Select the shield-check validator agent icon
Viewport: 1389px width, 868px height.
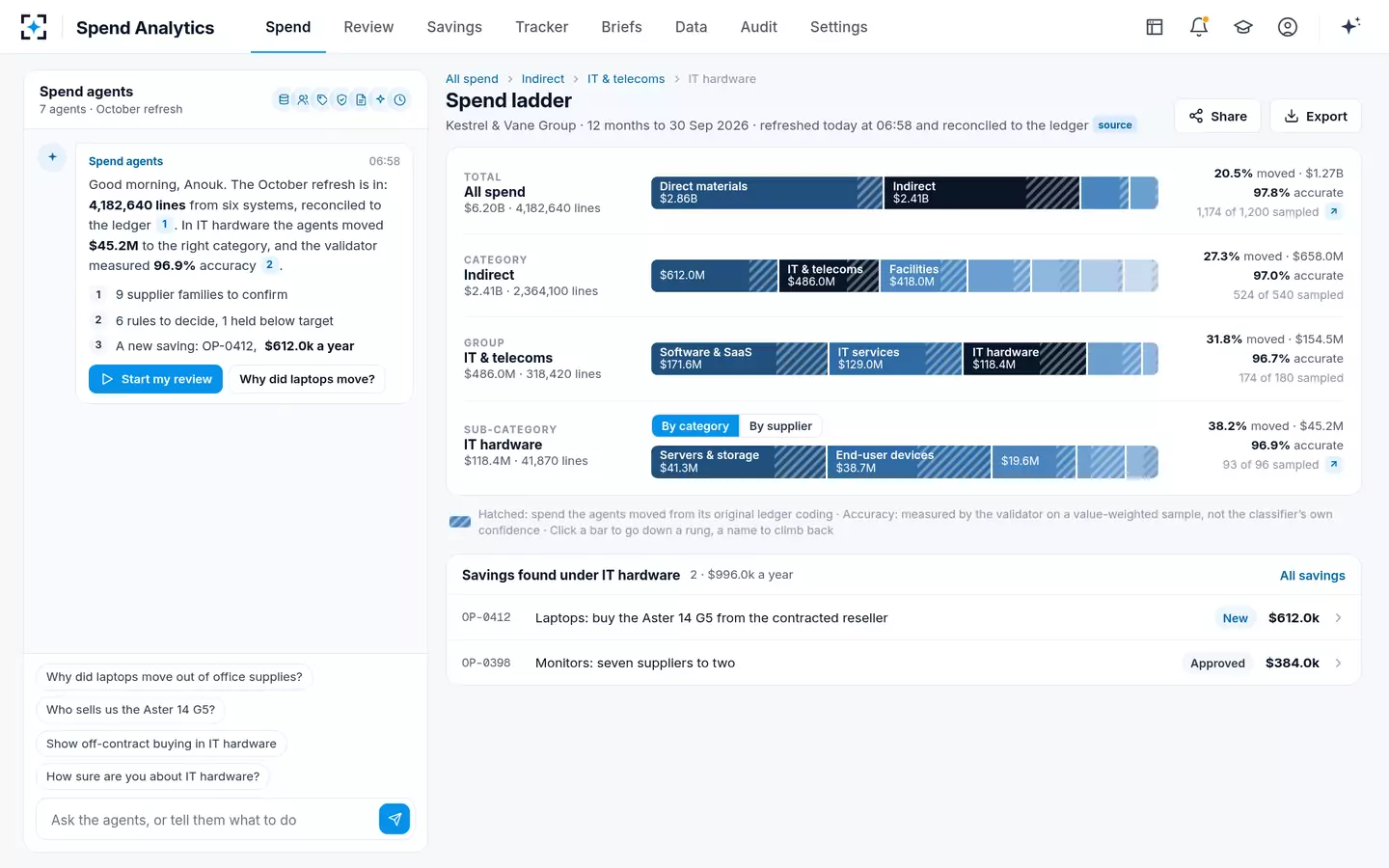coord(341,99)
